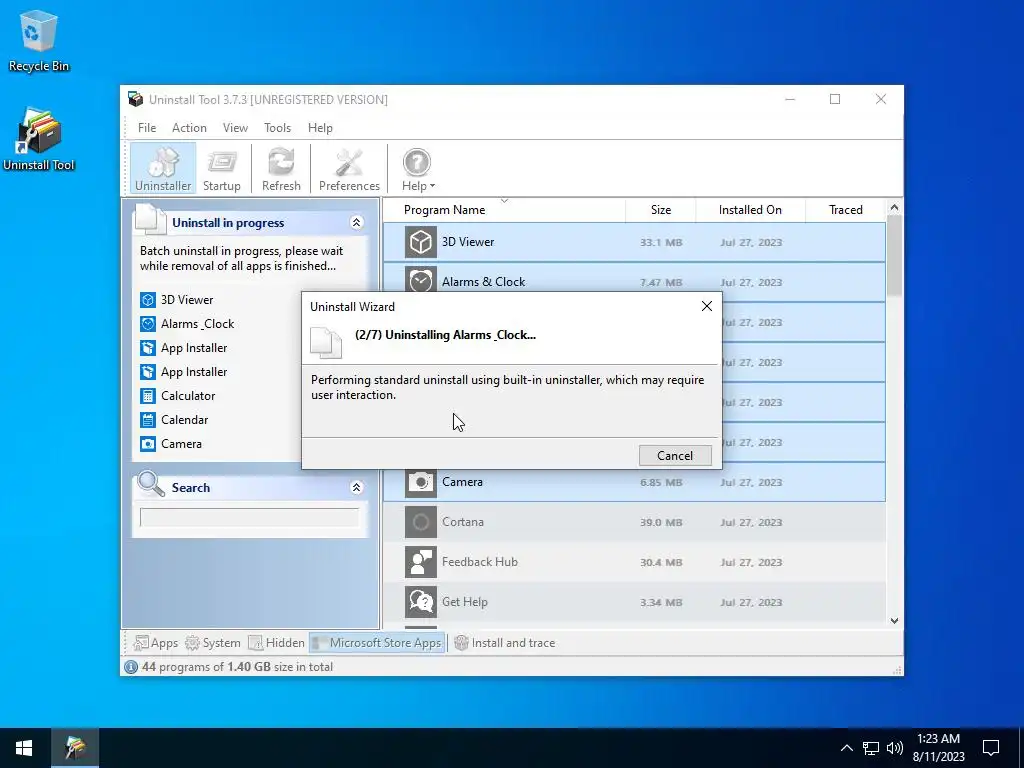Open the Windows Start menu
The height and width of the screenshot is (768, 1024).
[24, 748]
